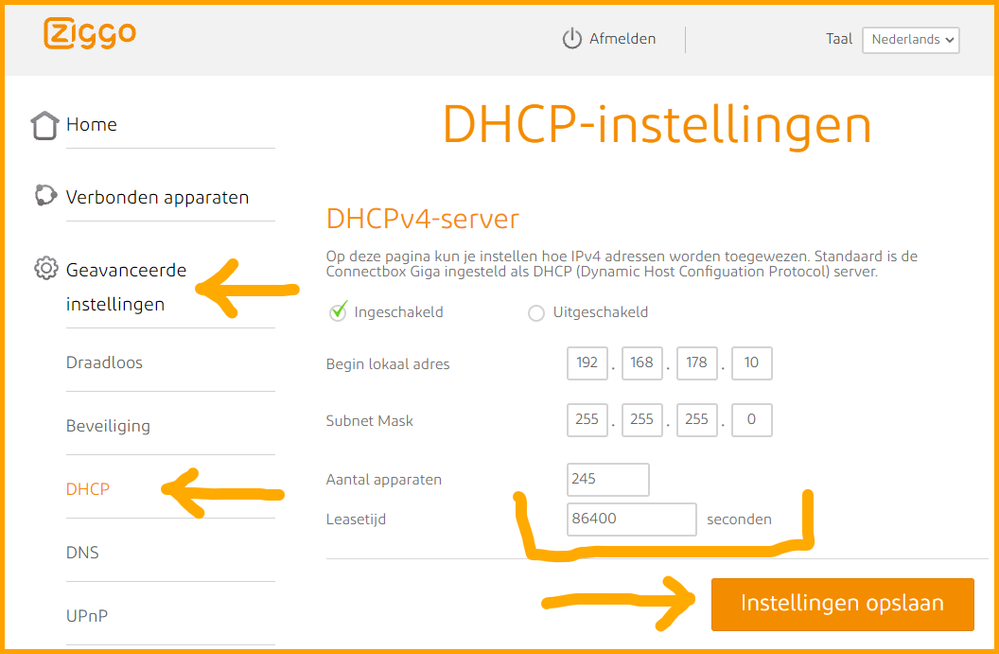Open the Taal language dropdown

pyautogui.click(x=910, y=40)
